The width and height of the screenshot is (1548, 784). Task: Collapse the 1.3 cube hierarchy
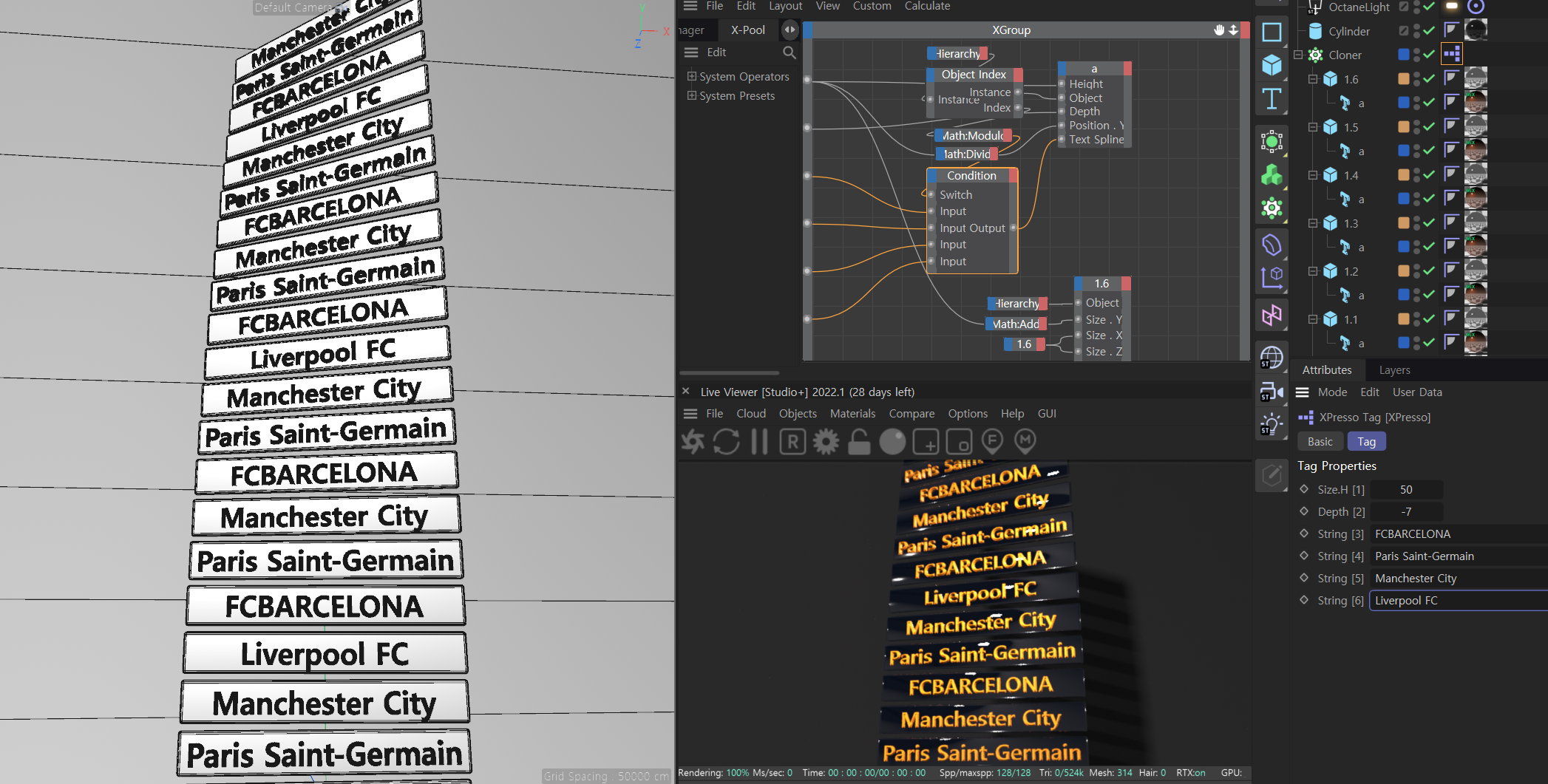pyautogui.click(x=1313, y=223)
